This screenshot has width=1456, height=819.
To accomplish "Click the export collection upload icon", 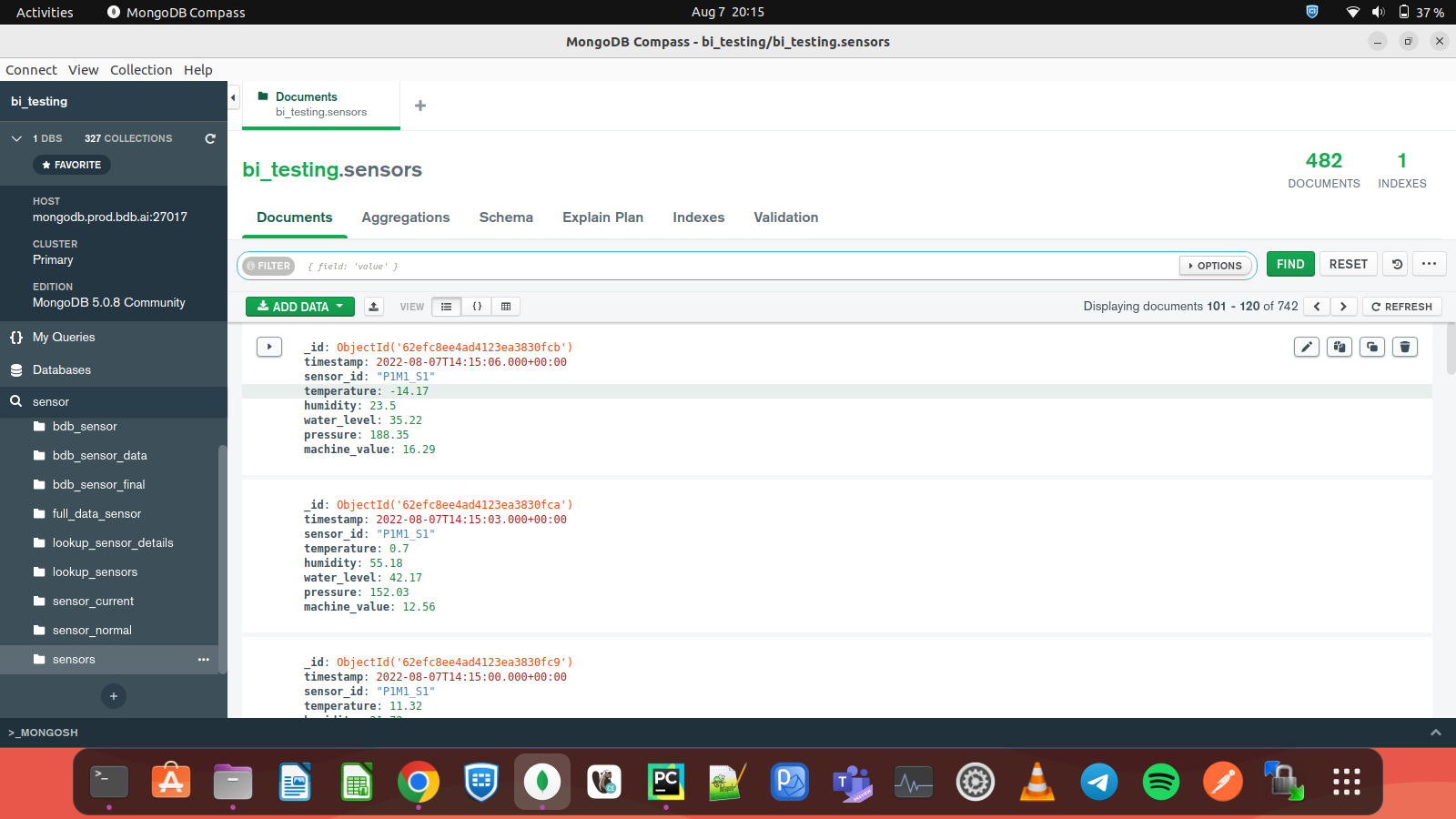I will tap(374, 307).
